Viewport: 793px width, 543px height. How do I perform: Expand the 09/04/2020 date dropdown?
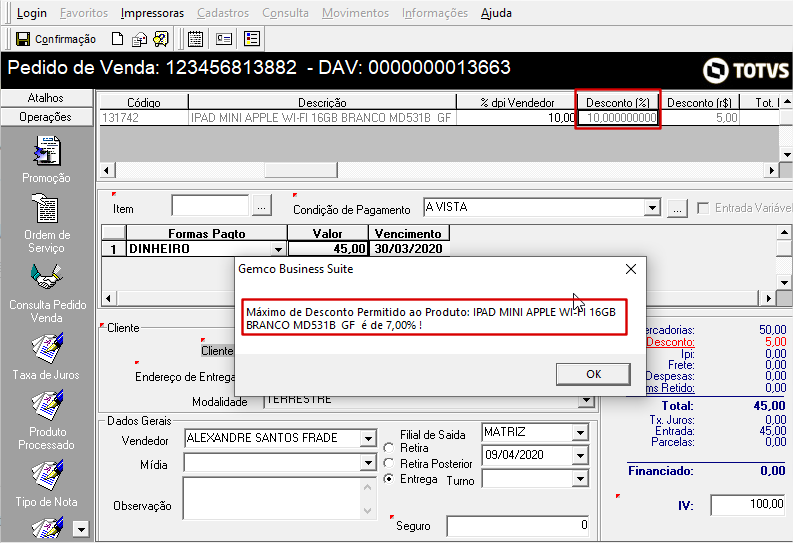point(580,456)
